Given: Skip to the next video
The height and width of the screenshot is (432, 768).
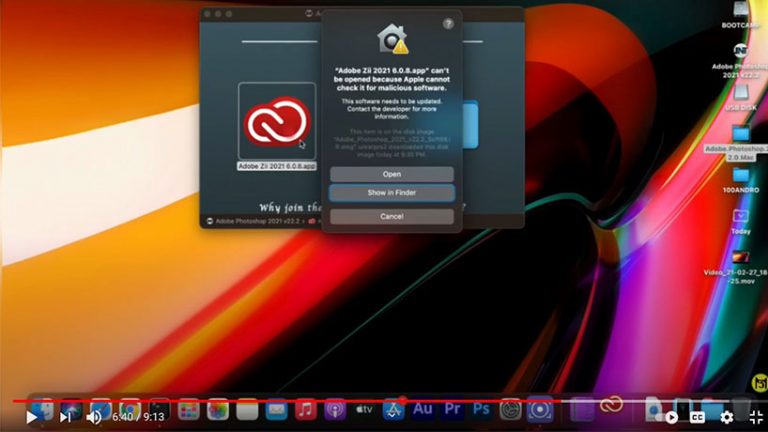Looking at the screenshot, I should [65, 417].
